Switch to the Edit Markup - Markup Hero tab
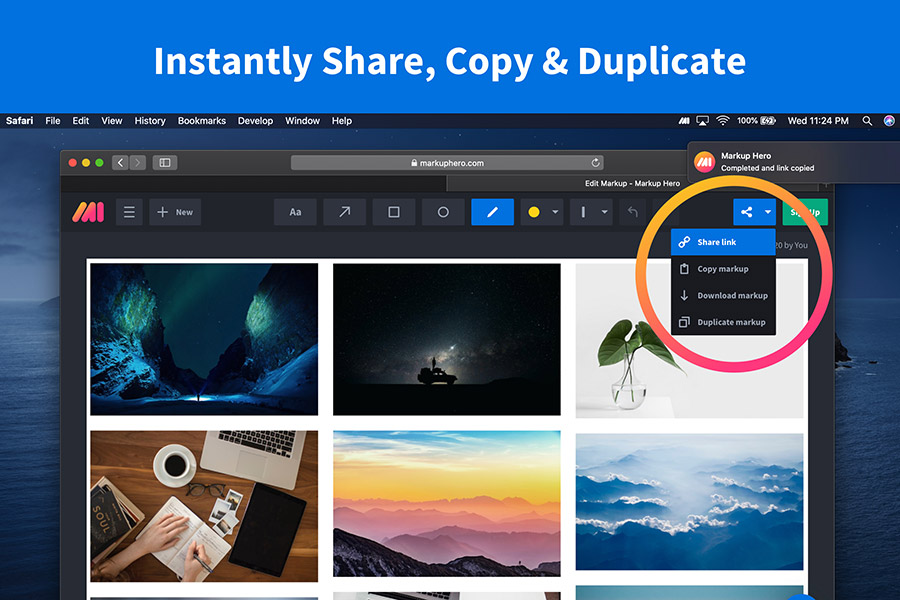Screen dimensions: 900x600 tap(632, 184)
